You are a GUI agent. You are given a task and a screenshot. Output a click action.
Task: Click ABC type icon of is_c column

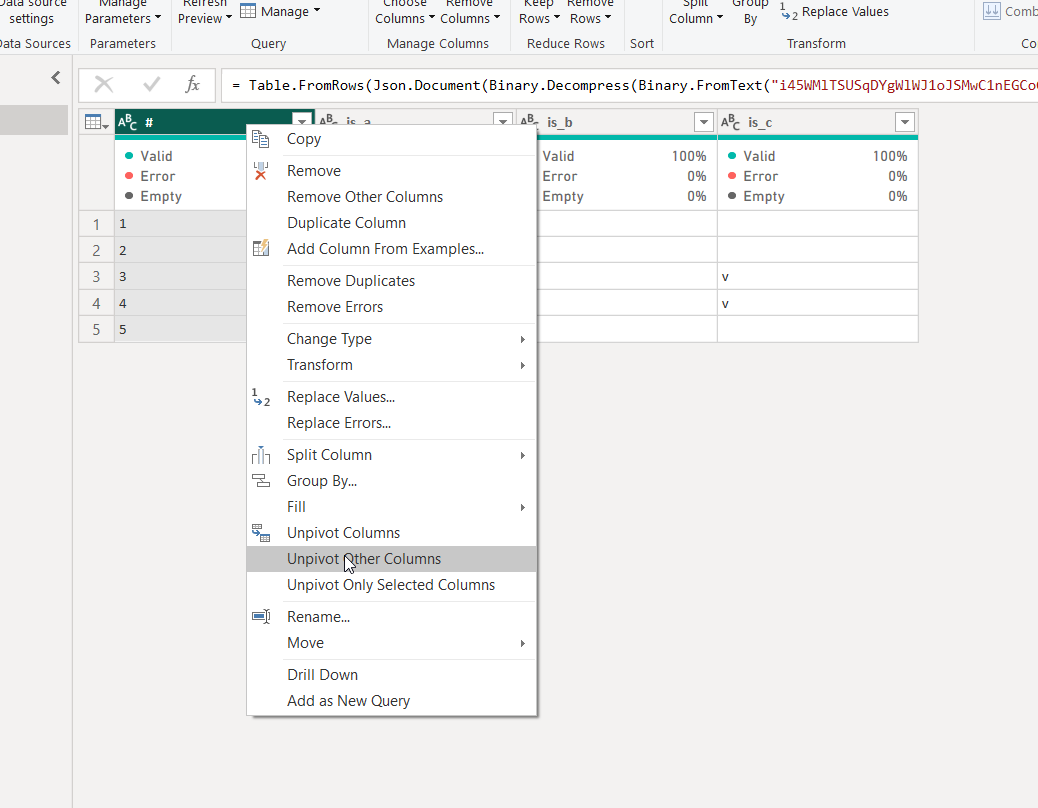731,122
